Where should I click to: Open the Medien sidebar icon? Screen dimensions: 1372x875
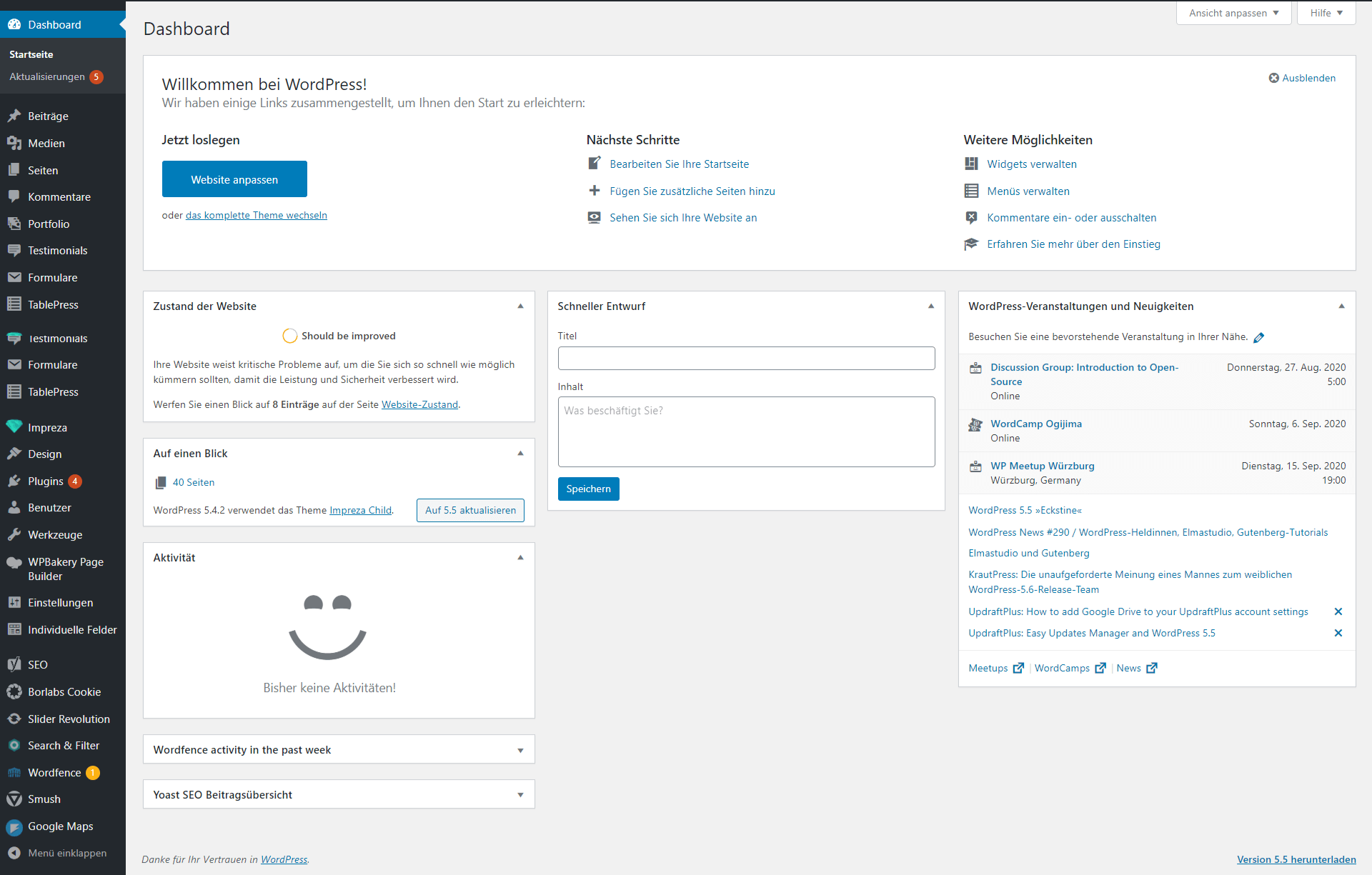point(14,143)
